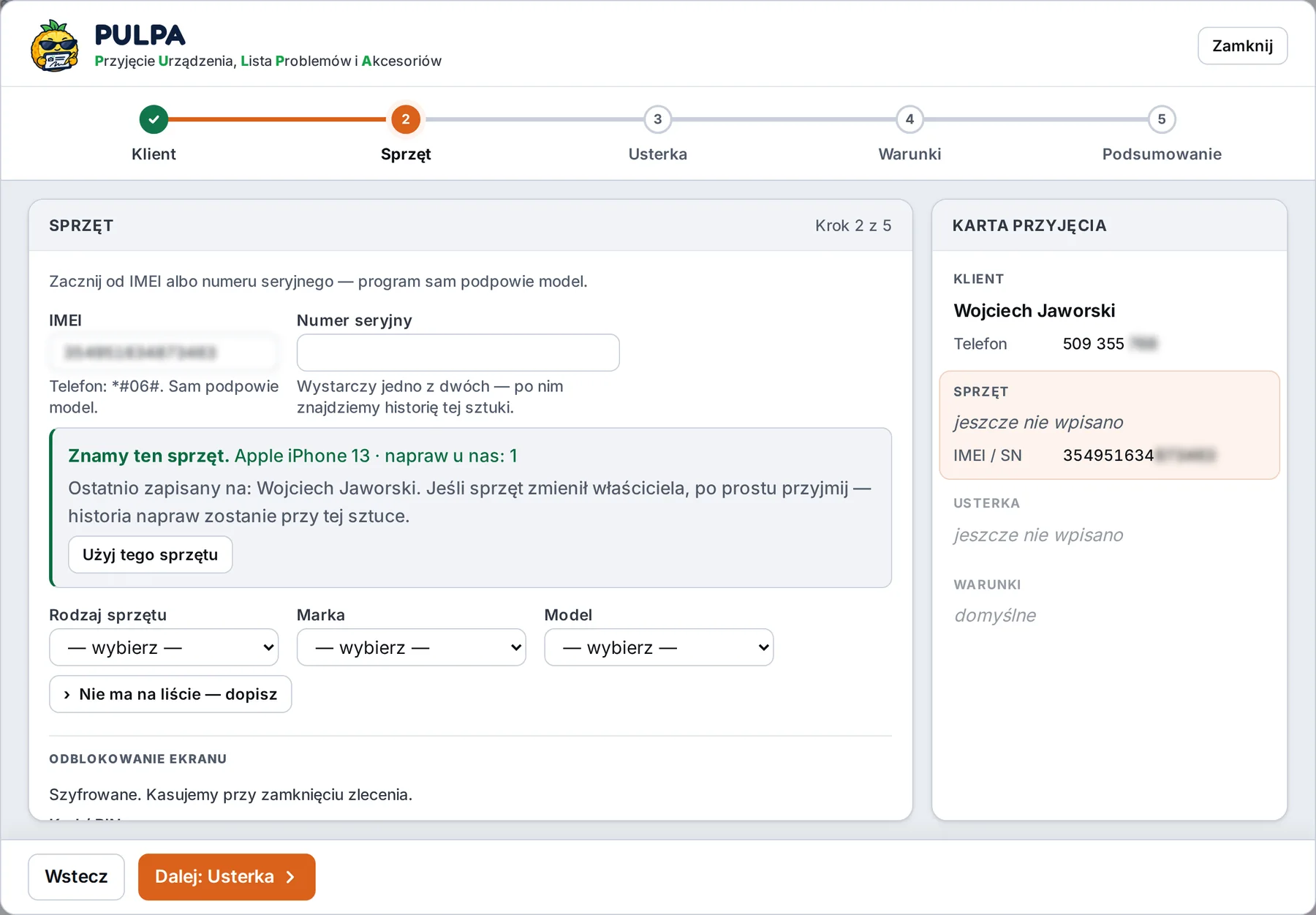Click the IMEI / SN value in card
The height and width of the screenshot is (915, 1316).
(x=1139, y=455)
